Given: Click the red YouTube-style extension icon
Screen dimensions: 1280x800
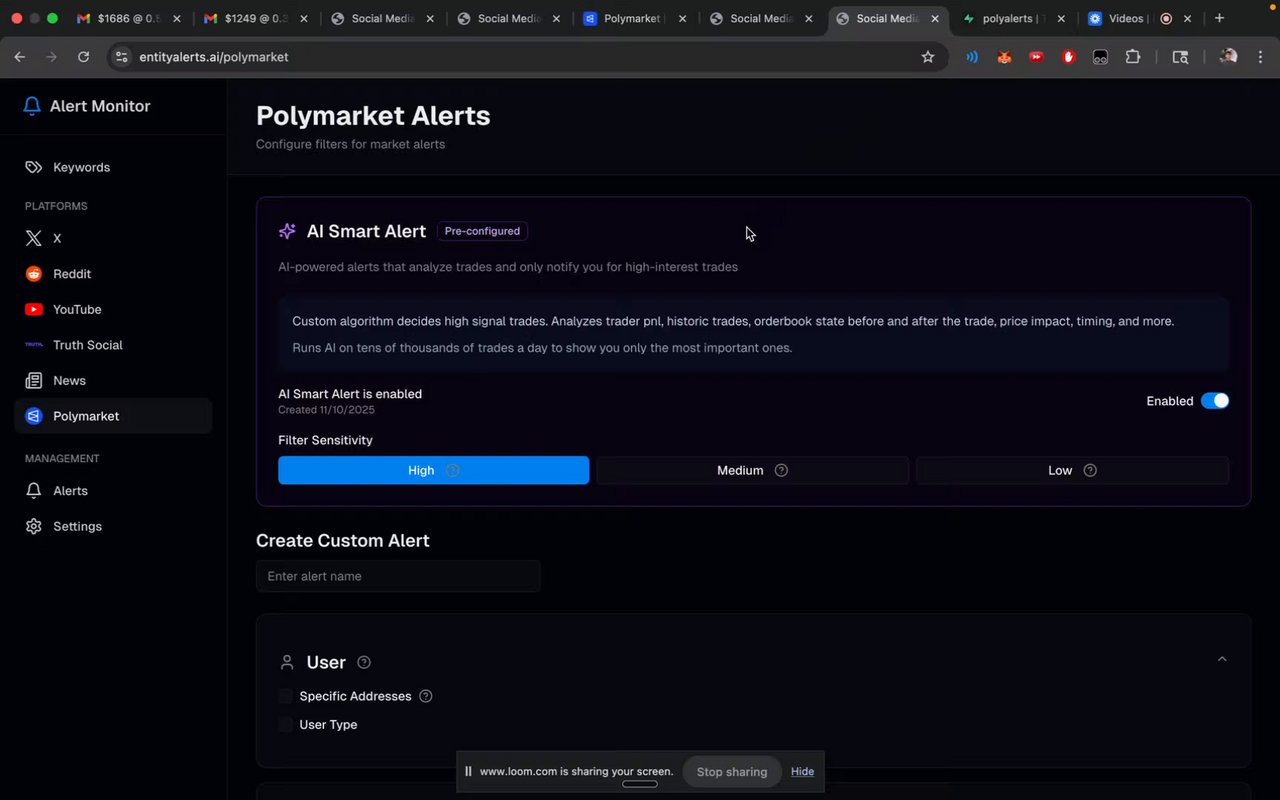Looking at the screenshot, I should point(1036,57).
